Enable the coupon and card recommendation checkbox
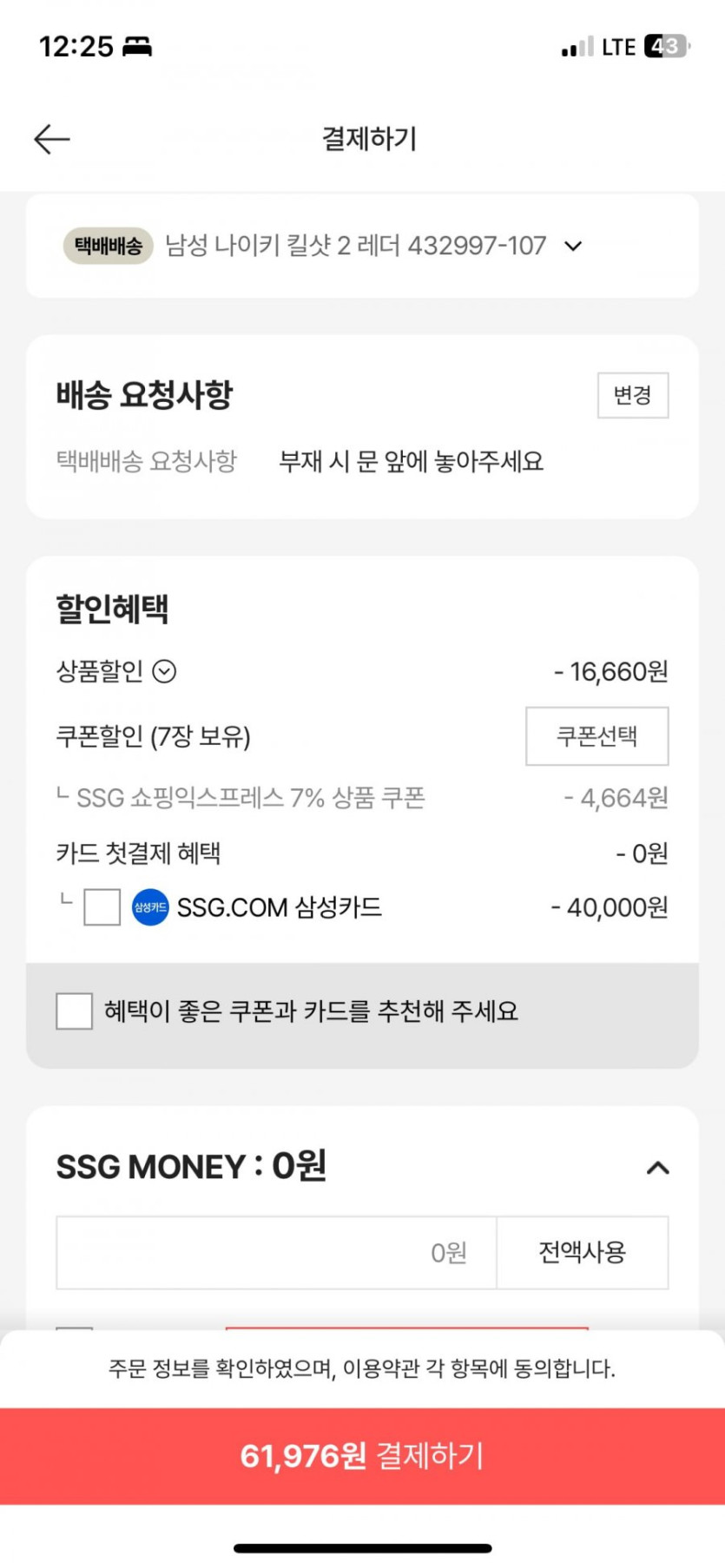 click(75, 1011)
